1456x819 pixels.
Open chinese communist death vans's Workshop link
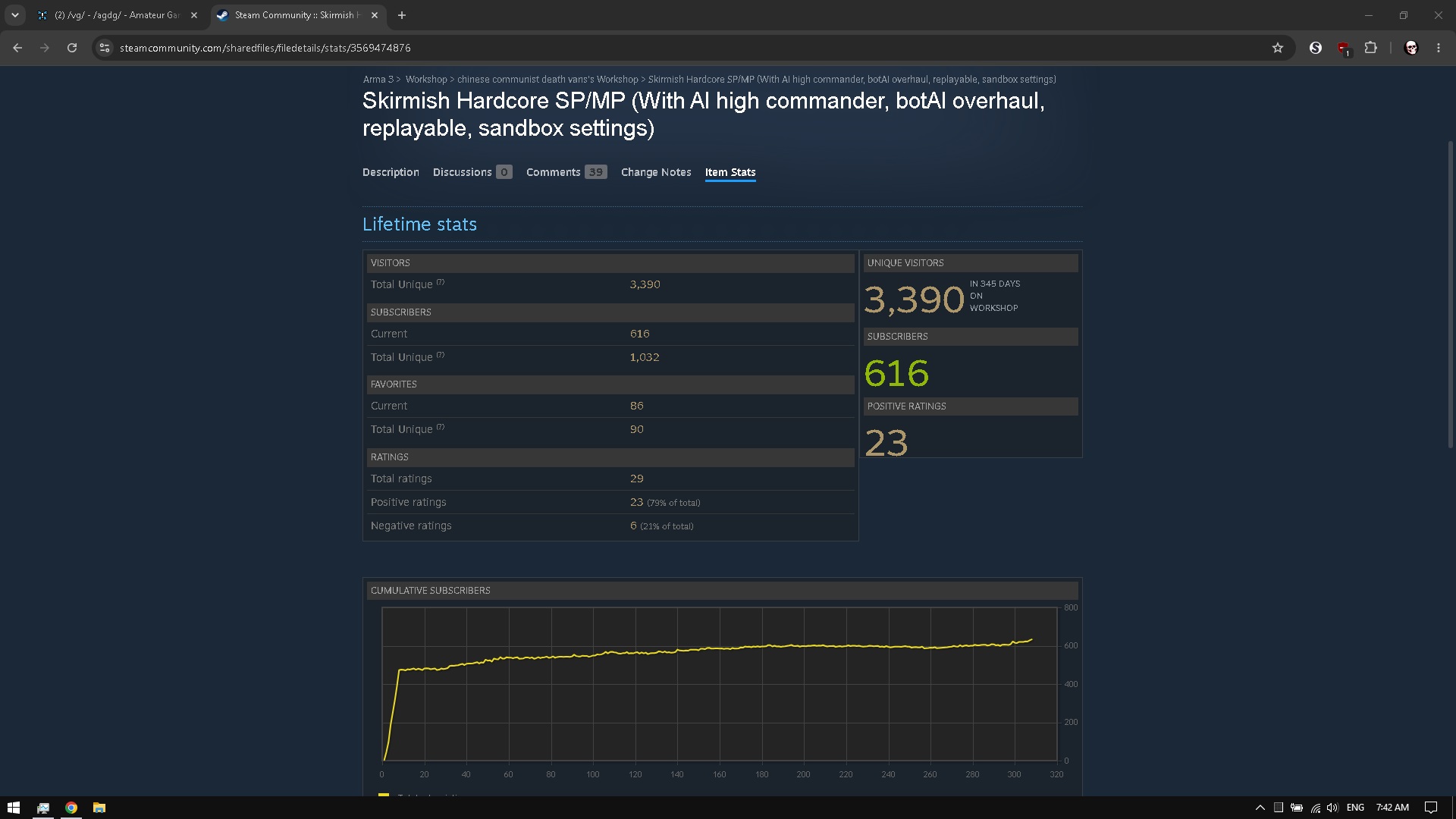[x=548, y=80]
